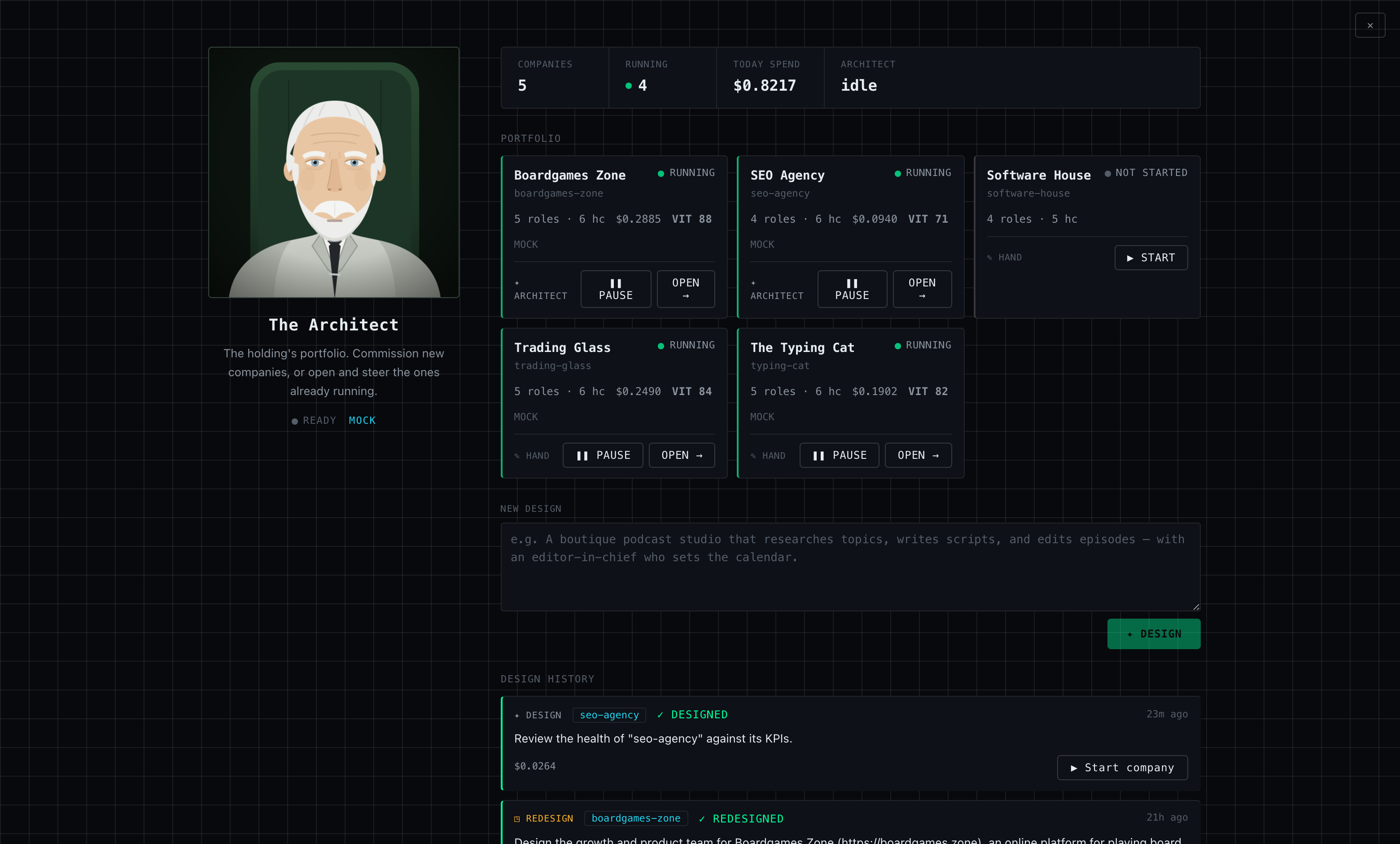Click the VIT 71 score on SEO Agency
This screenshot has width=1400, height=844.
point(928,219)
